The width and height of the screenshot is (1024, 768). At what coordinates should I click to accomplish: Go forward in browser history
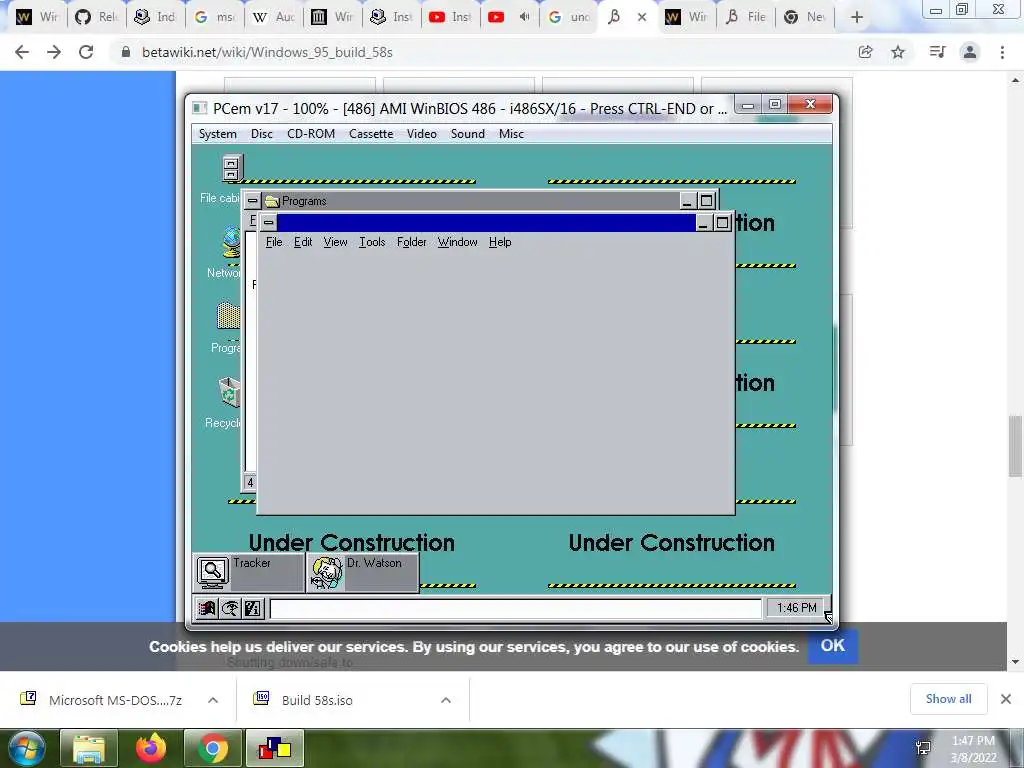pos(54,52)
